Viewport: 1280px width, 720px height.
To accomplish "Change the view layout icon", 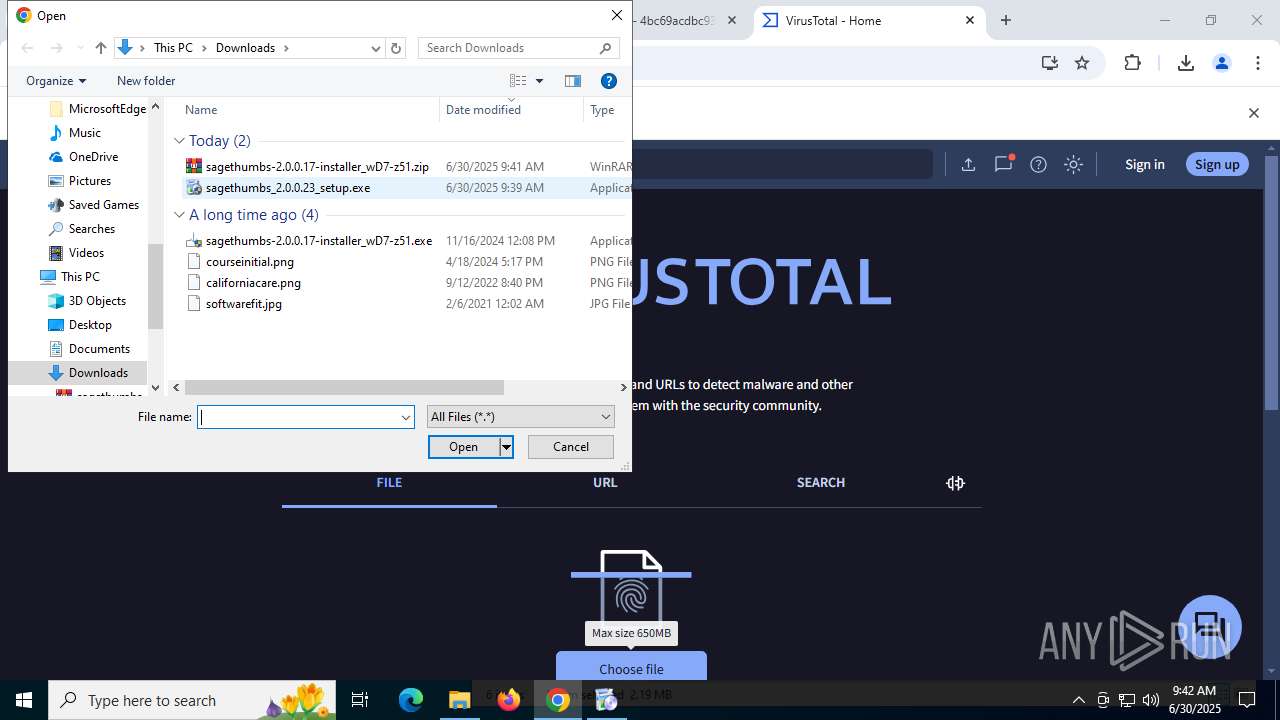I will (518, 81).
